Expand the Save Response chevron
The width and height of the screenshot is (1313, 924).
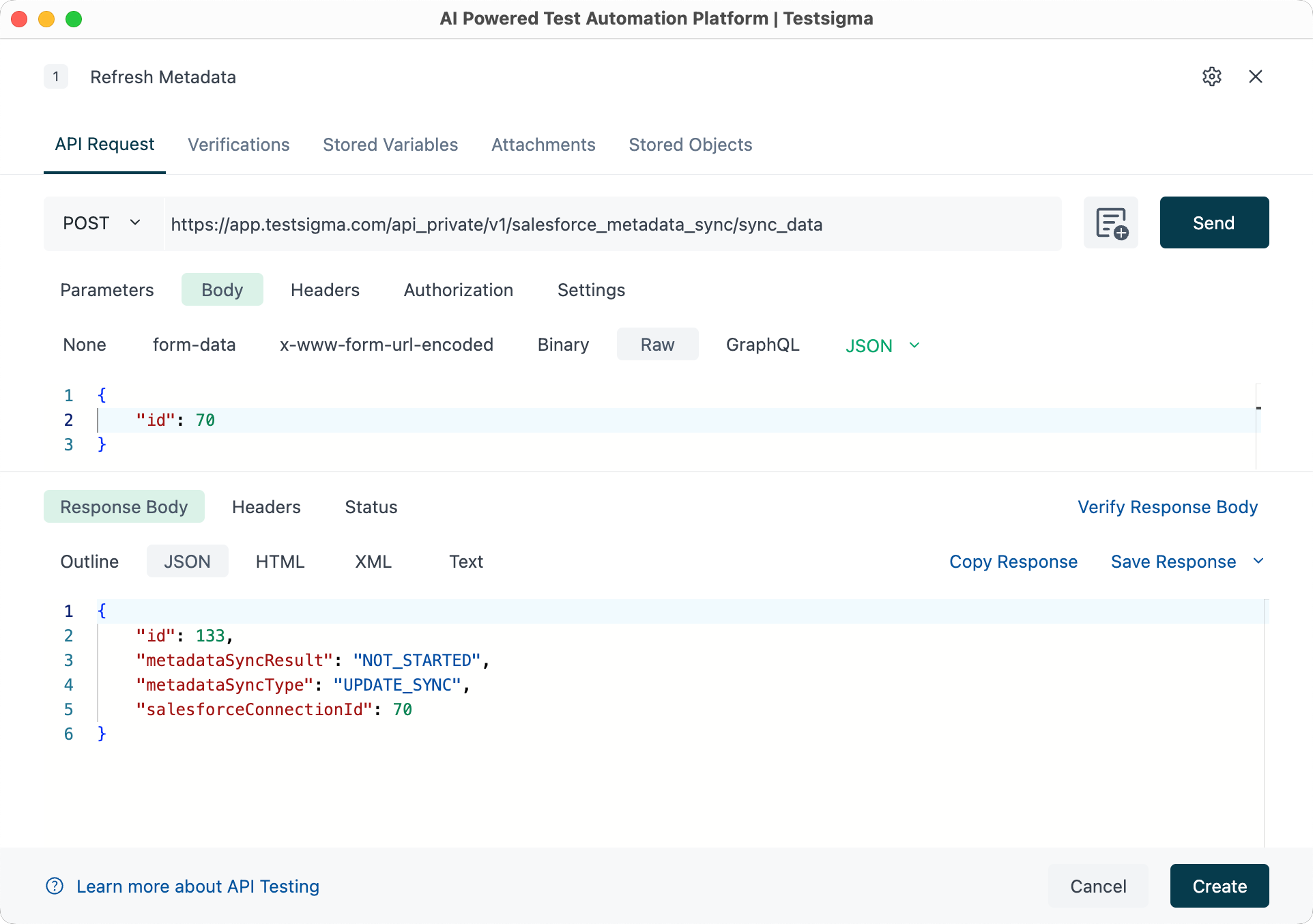1258,561
